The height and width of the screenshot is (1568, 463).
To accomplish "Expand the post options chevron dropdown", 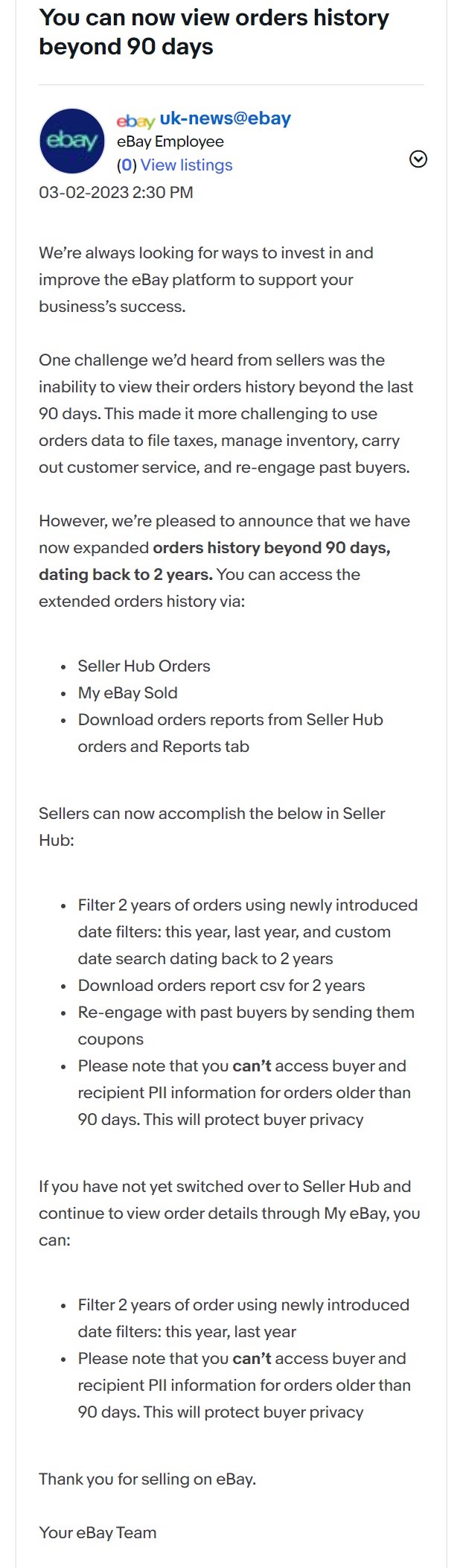I will pyautogui.click(x=418, y=159).
